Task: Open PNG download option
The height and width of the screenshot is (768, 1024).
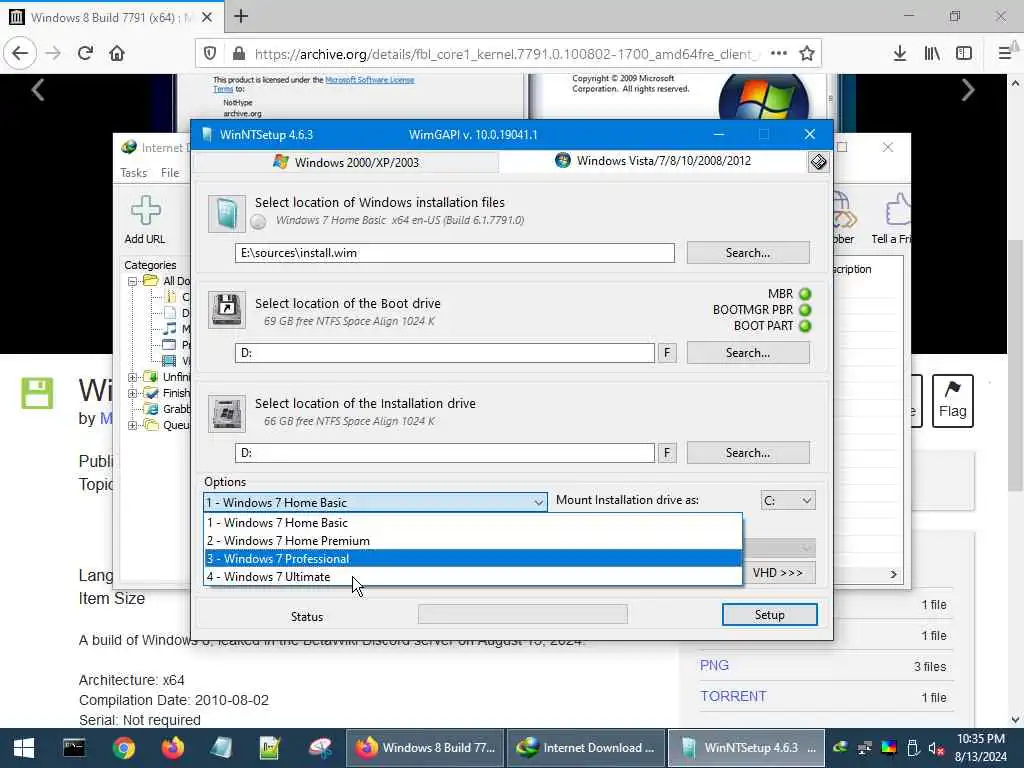Action: pos(714,665)
